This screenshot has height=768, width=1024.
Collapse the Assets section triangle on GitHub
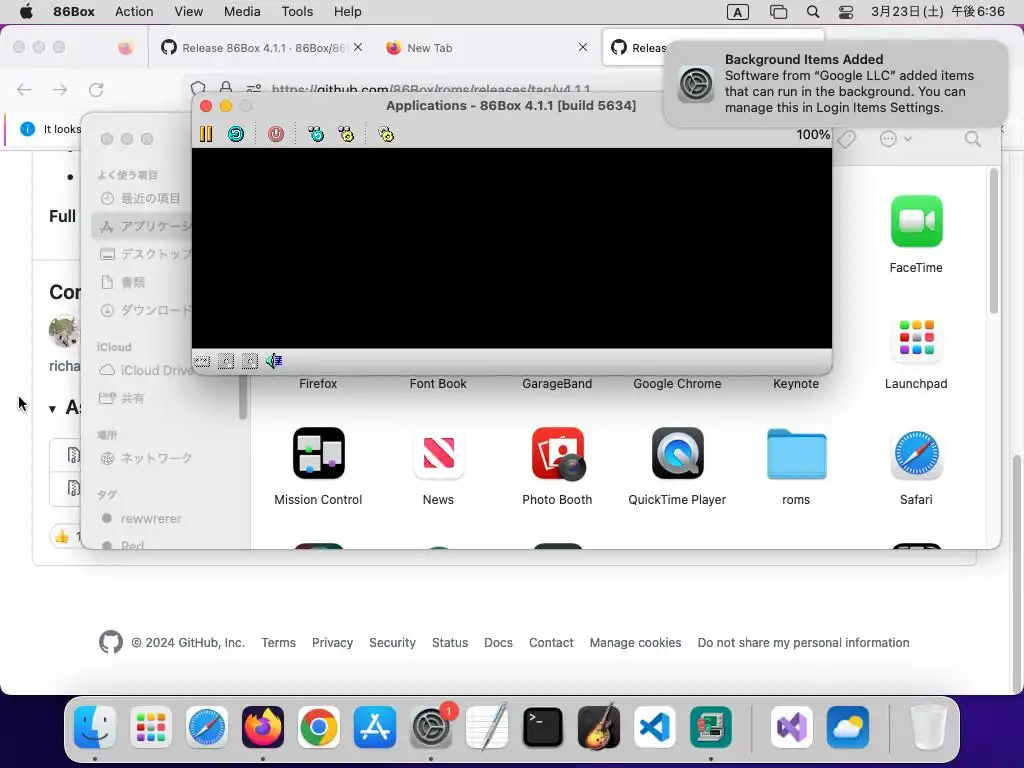pos(52,409)
